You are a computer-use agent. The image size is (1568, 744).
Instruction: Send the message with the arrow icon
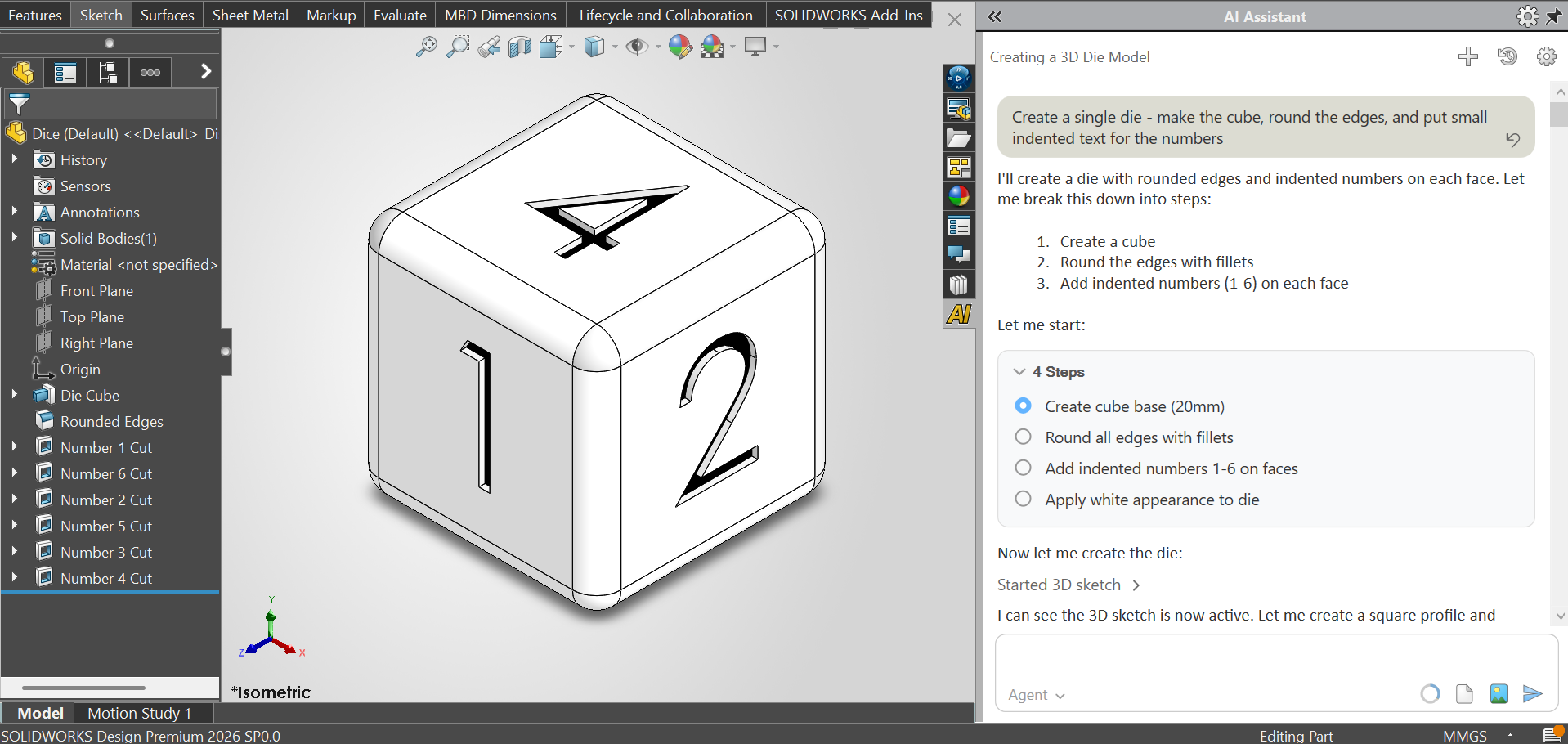coord(1533,694)
